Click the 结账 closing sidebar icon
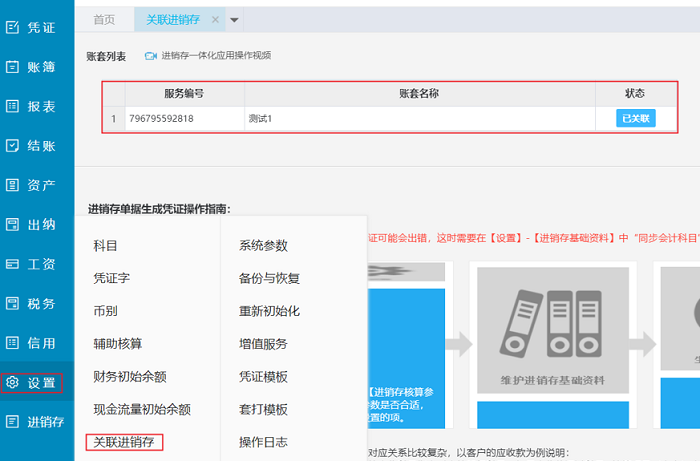700x461 pixels. coord(13,146)
